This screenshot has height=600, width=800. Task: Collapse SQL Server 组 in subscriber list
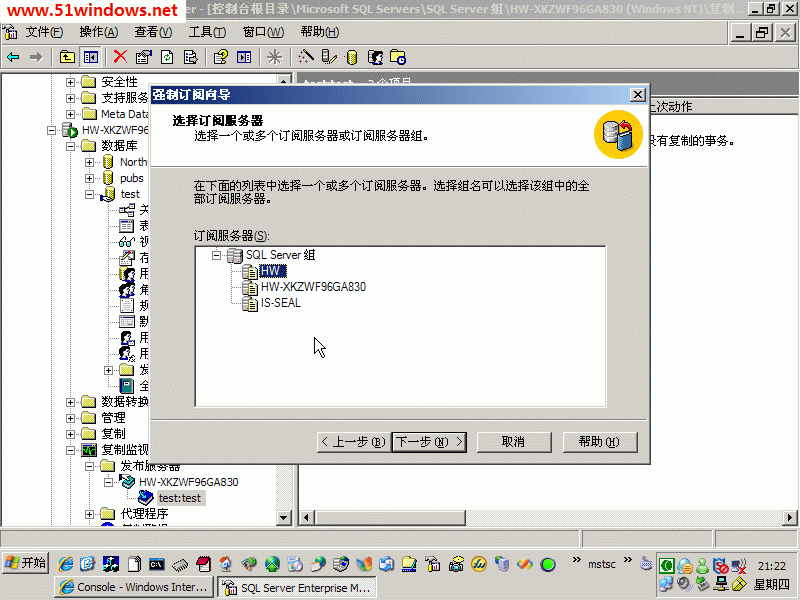pos(217,255)
